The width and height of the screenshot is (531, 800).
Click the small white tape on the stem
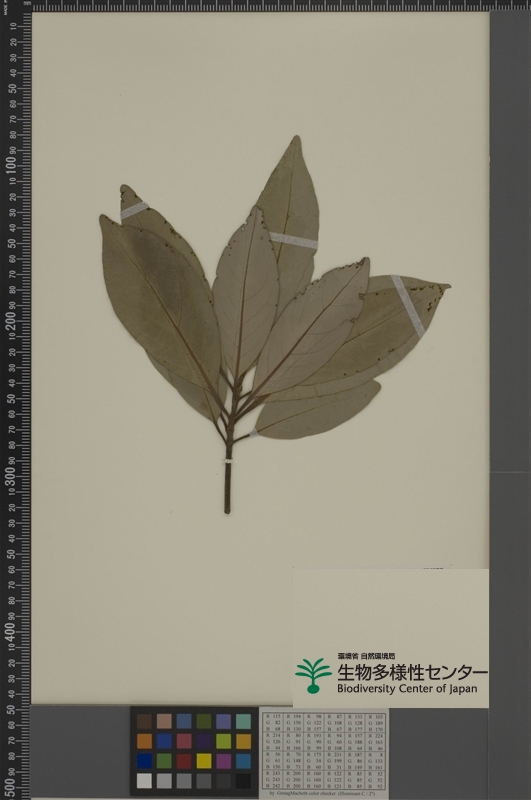coord(228,461)
